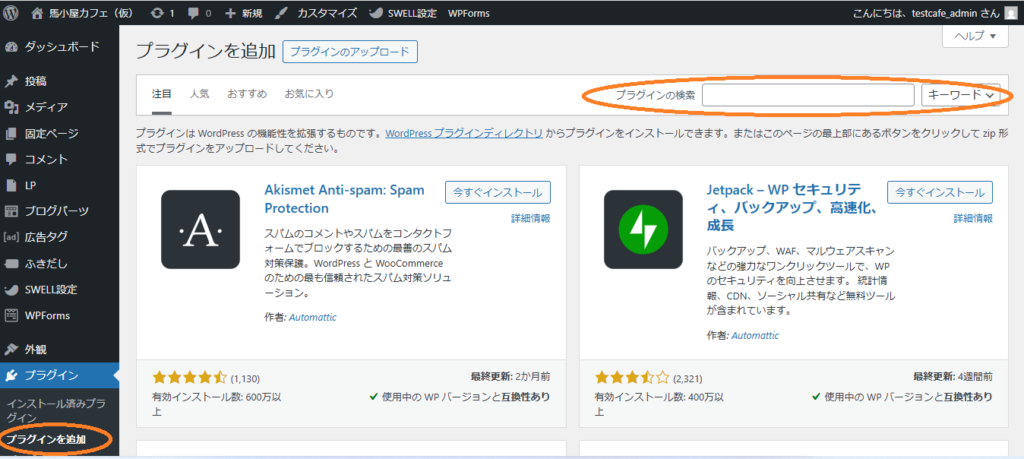Click the updates refresh icon showing 1
This screenshot has height=459, width=1024.
[157, 13]
